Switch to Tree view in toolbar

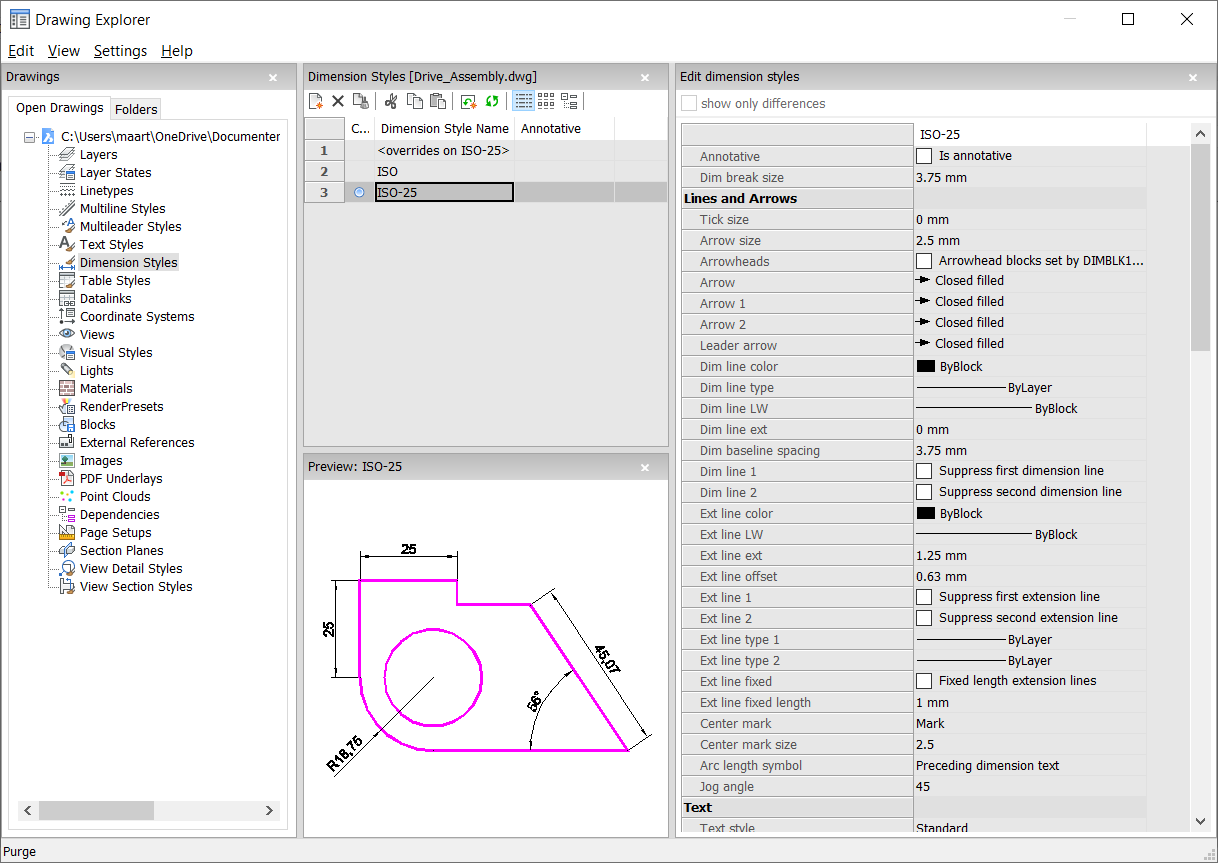click(570, 101)
